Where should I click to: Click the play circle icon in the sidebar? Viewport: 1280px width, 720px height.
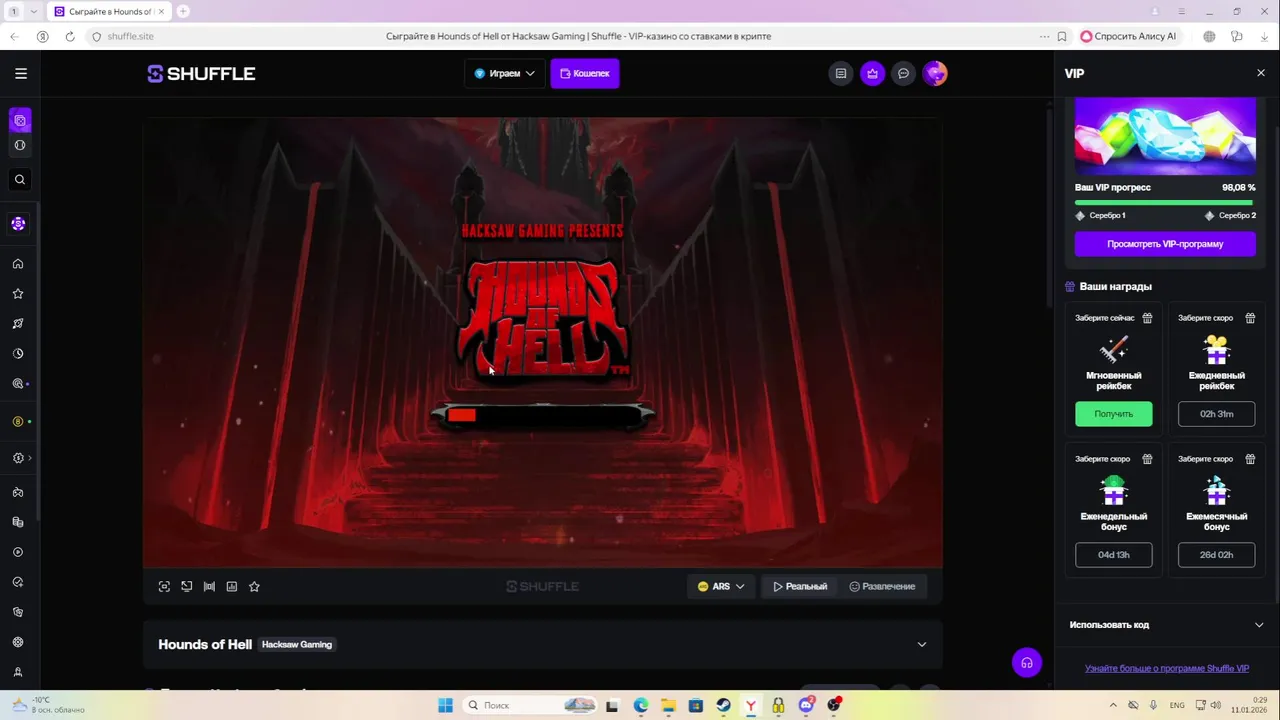pos(18,552)
